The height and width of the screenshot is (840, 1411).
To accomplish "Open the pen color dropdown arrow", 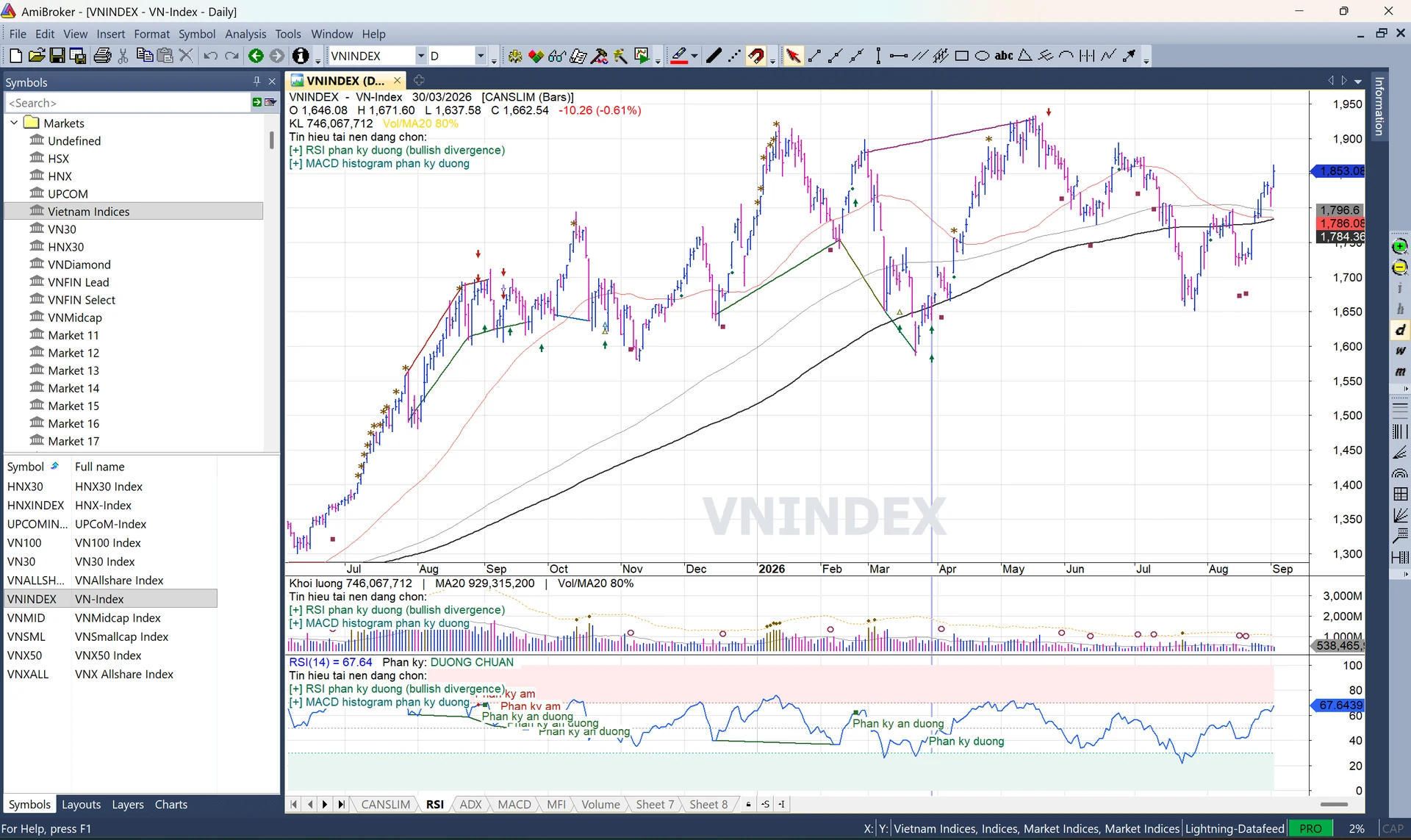I will click(x=694, y=56).
